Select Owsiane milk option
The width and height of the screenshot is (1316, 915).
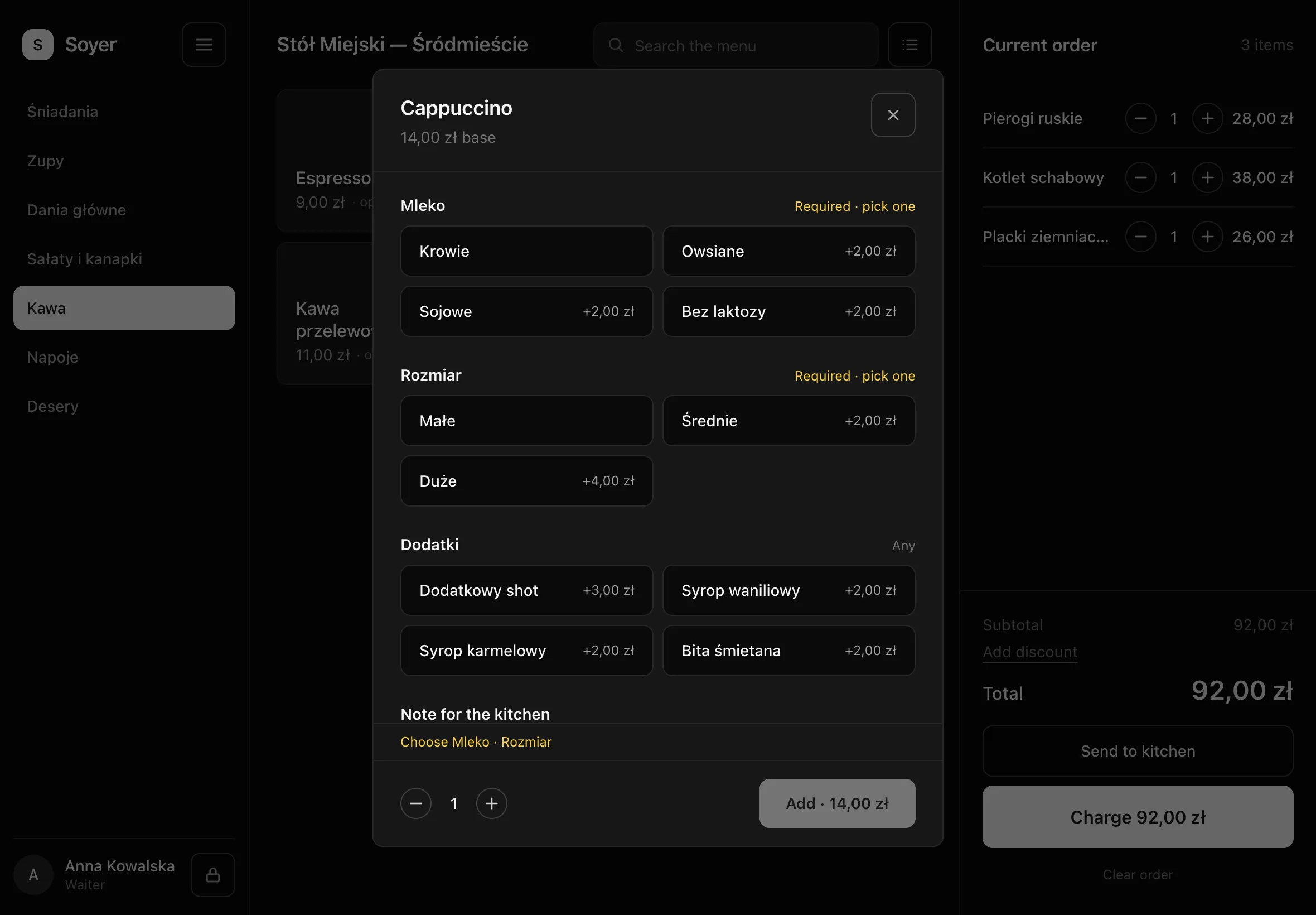pyautogui.click(x=788, y=251)
